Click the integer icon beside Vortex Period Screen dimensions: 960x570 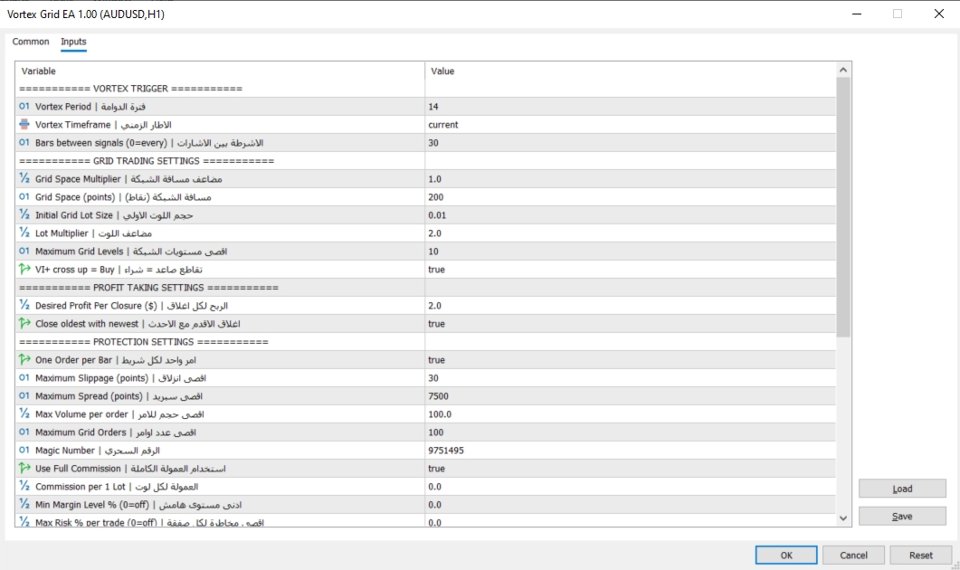pos(24,107)
